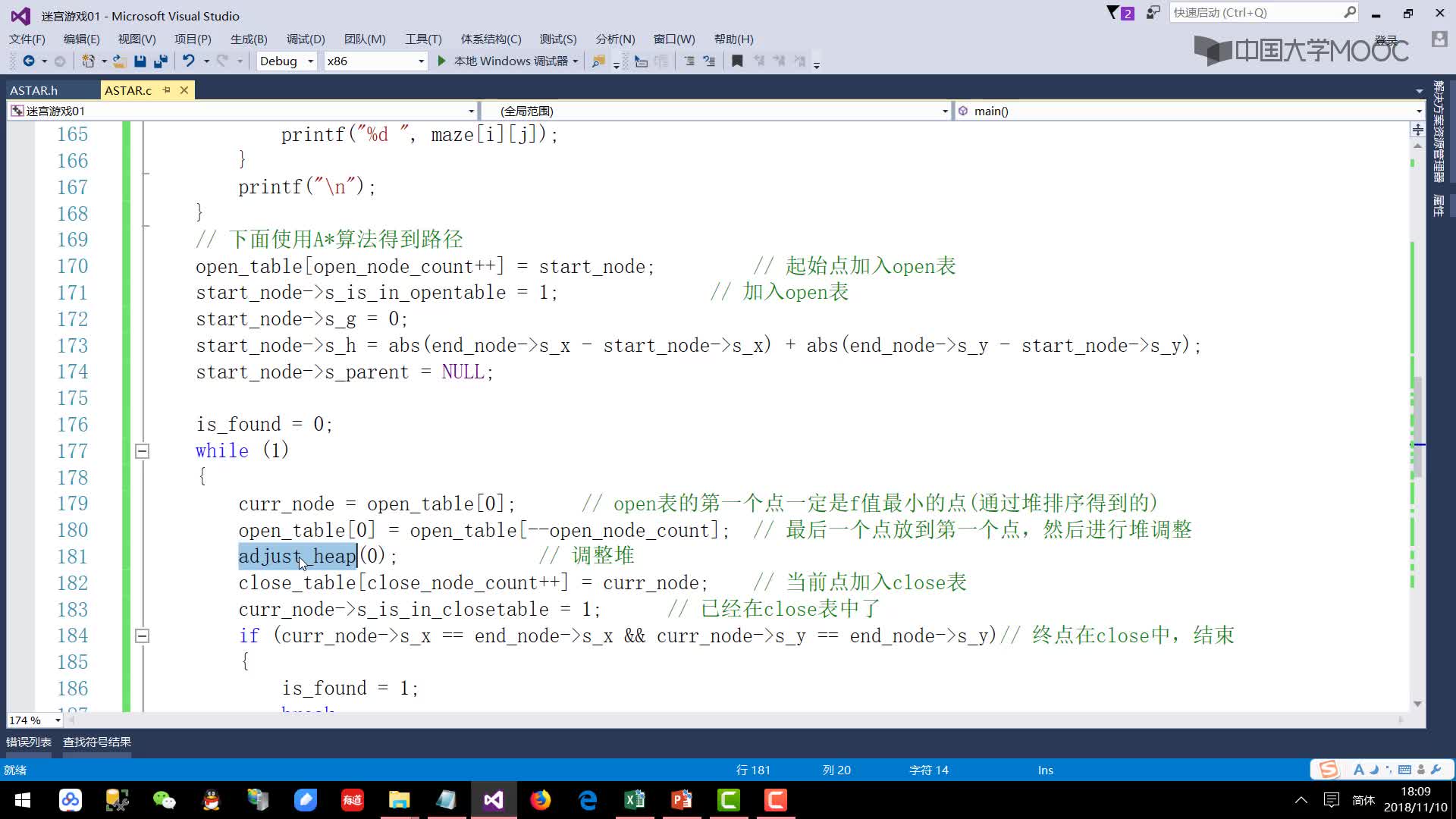Click the comment out selected lines icon
Image resolution: width=1456 pixels, height=819 pixels.
point(689,61)
